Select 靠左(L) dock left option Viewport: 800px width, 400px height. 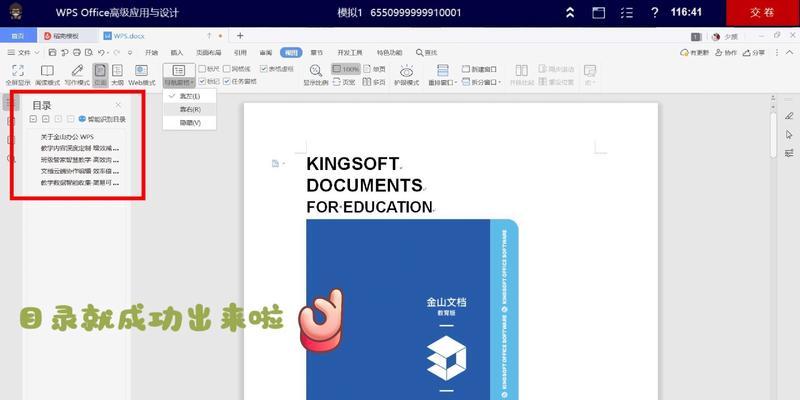(x=190, y=96)
